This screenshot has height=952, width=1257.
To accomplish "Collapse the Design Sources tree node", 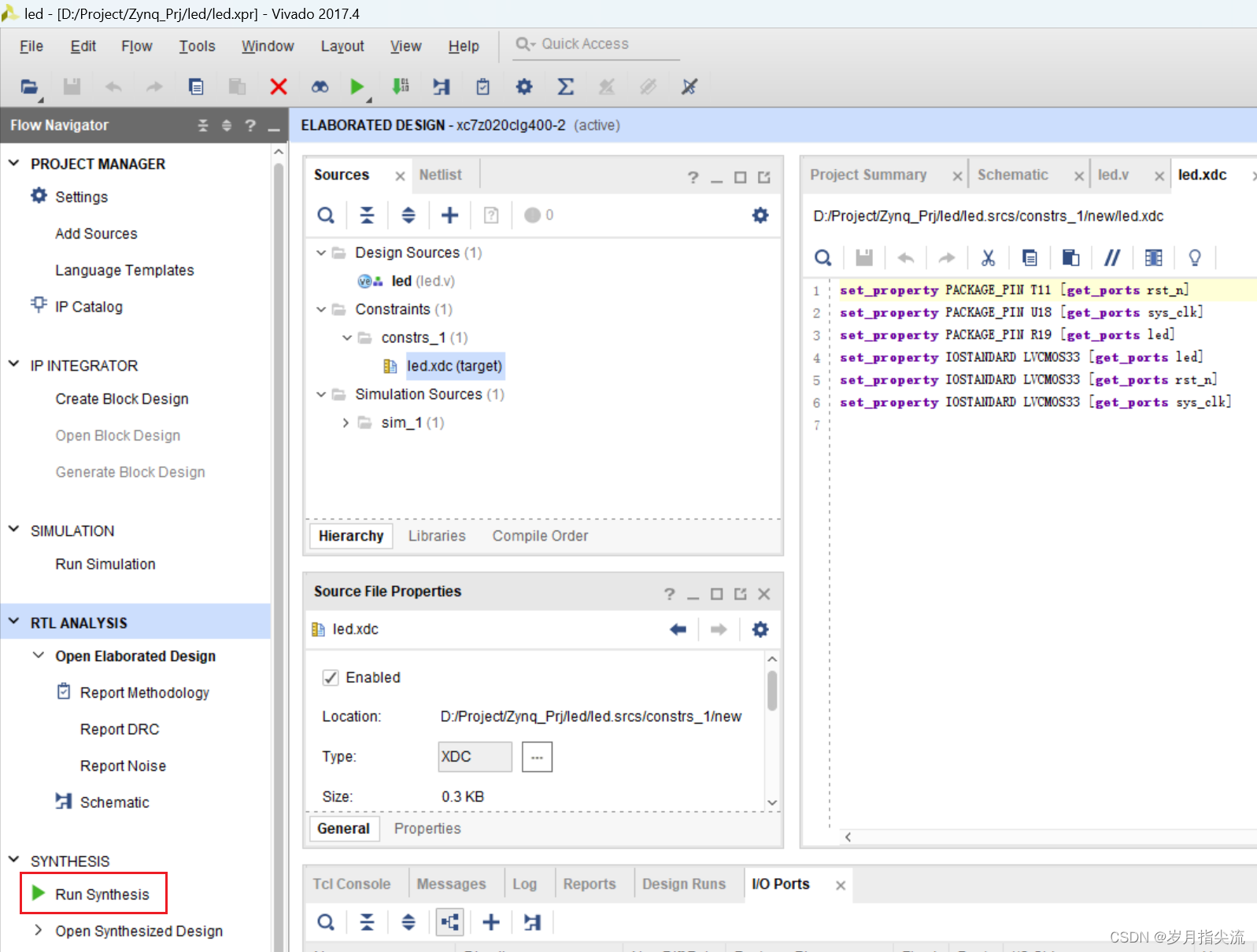I will [321, 253].
